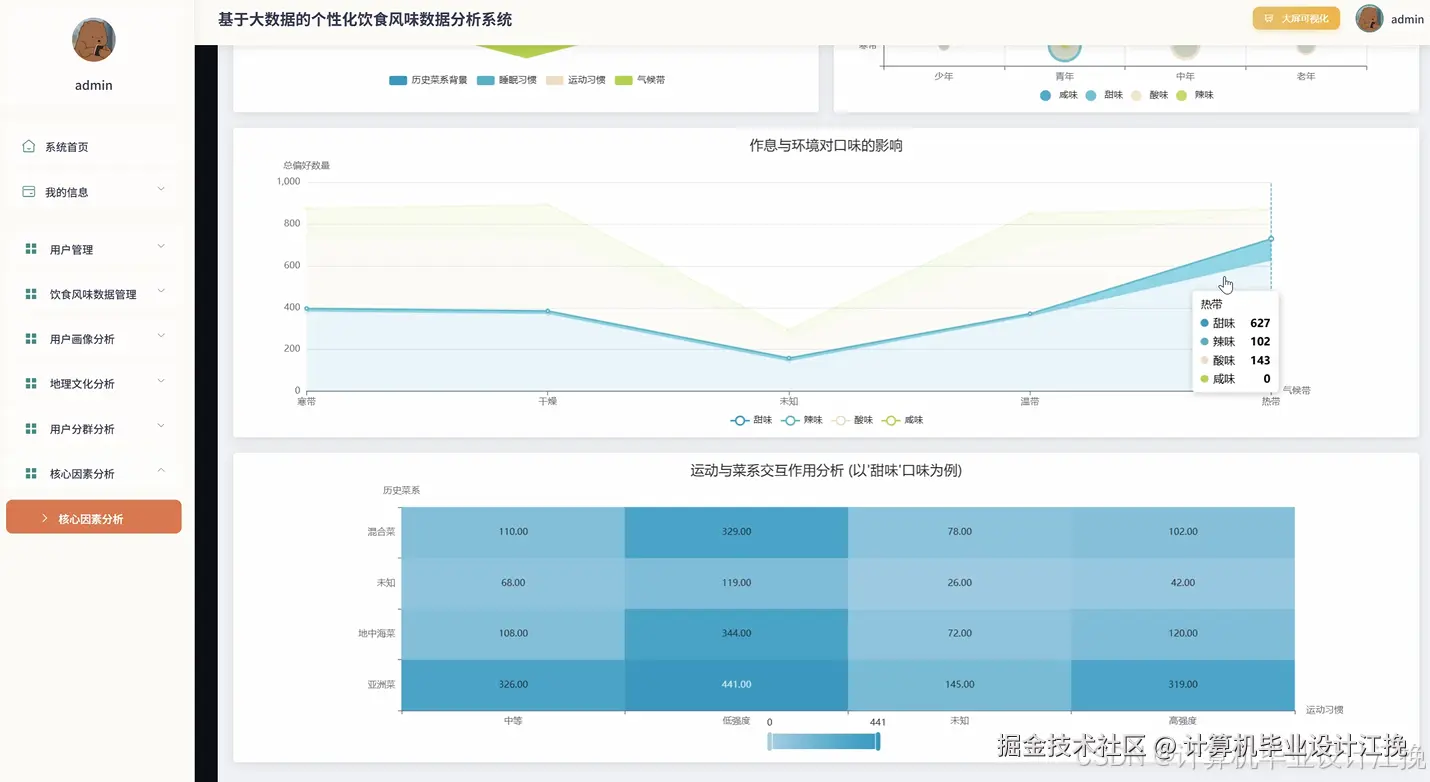Click the card icon beside 我的信息
Screen dimensions: 1430x782
tap(29, 191)
